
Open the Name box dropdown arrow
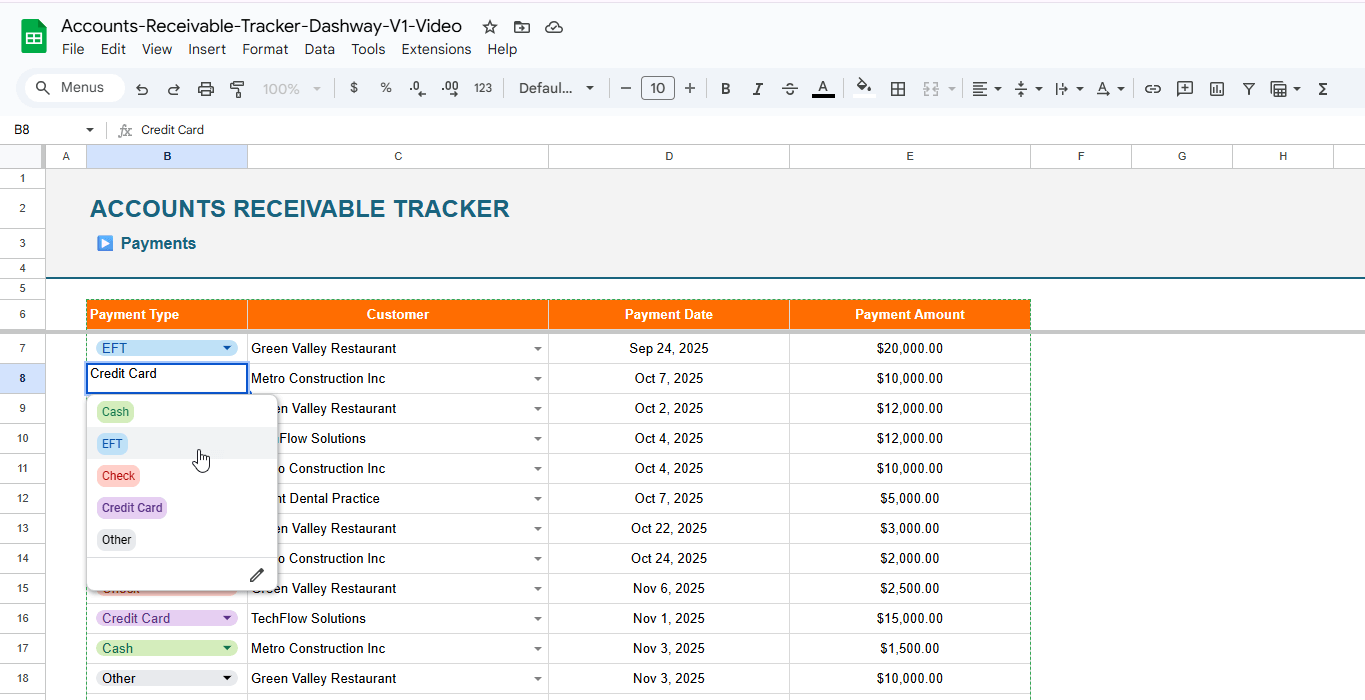[x=90, y=130]
